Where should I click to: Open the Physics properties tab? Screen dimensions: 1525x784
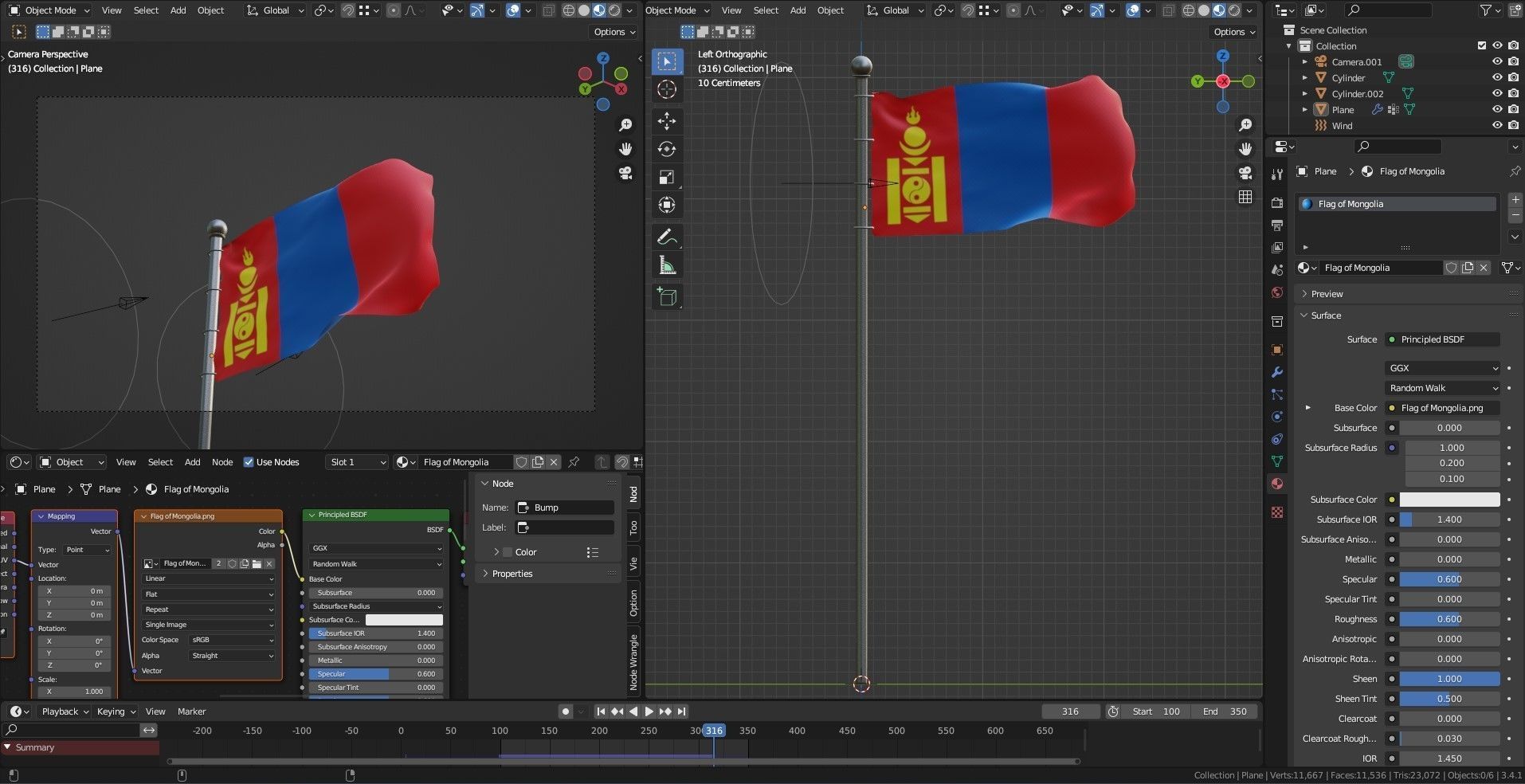click(x=1277, y=417)
